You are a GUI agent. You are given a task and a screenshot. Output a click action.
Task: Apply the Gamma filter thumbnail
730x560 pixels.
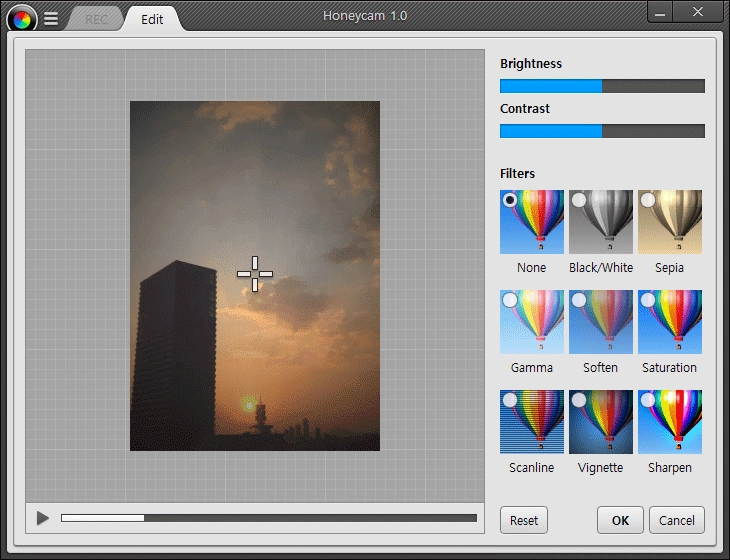click(x=532, y=322)
